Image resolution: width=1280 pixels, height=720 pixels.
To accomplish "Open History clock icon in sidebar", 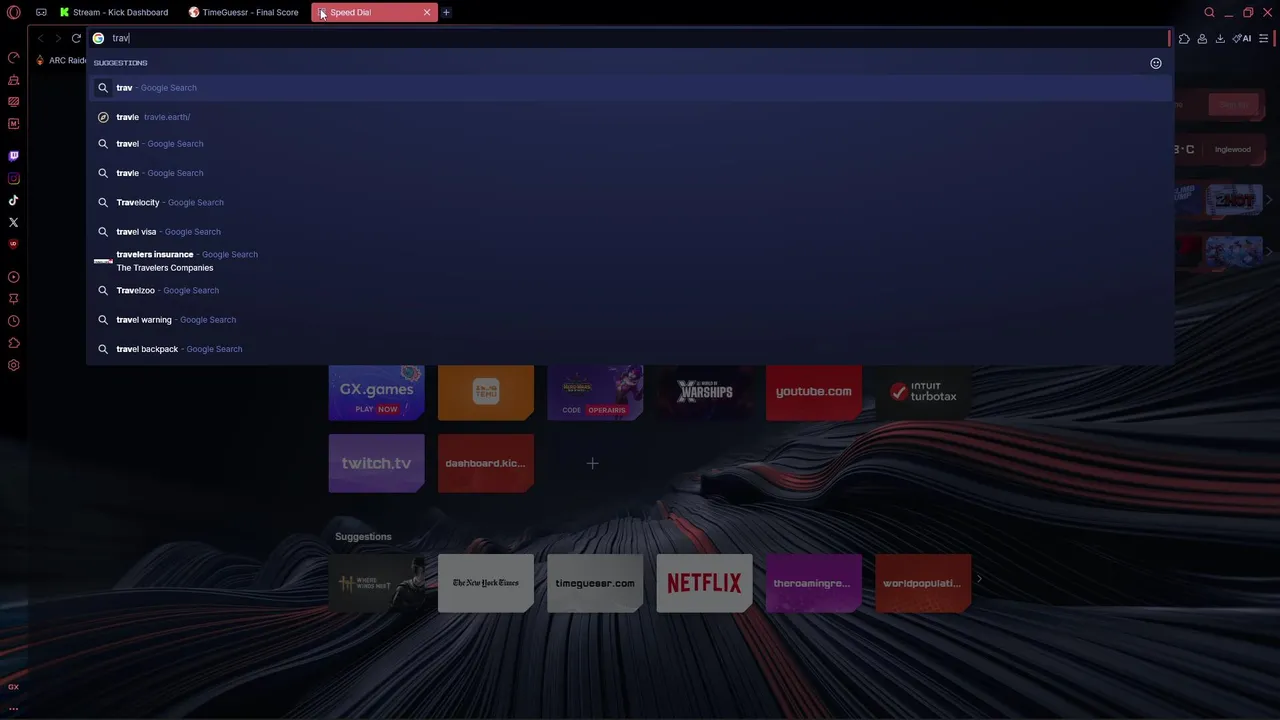I will tap(13, 321).
